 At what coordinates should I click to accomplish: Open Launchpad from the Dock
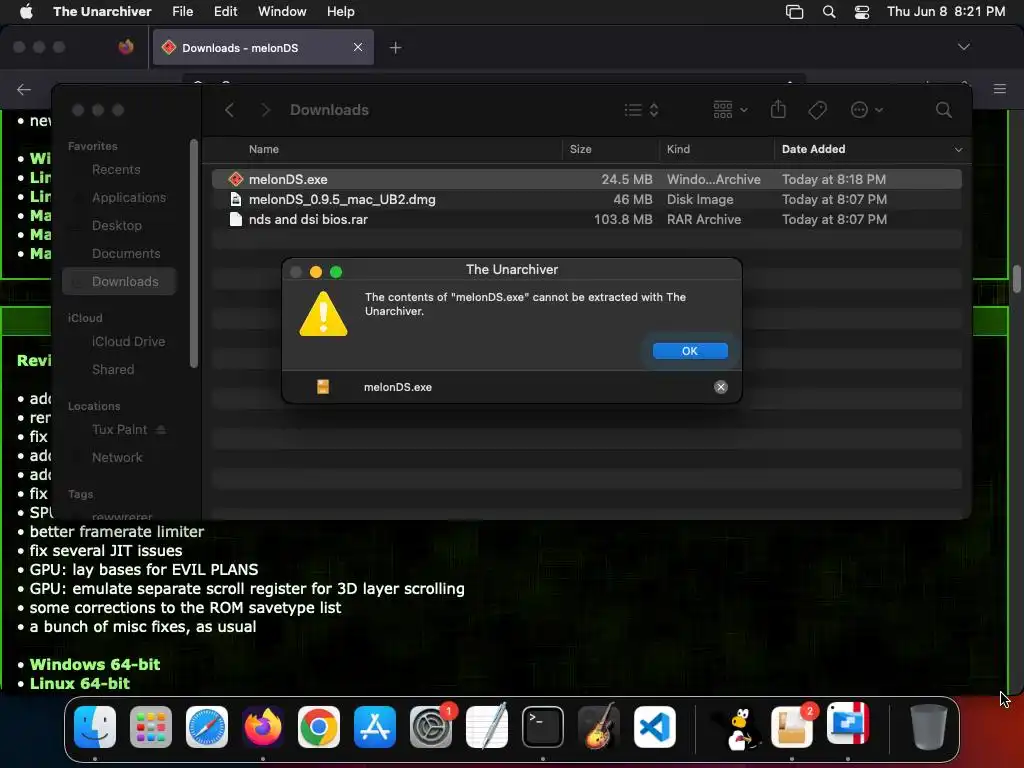pyautogui.click(x=151, y=726)
